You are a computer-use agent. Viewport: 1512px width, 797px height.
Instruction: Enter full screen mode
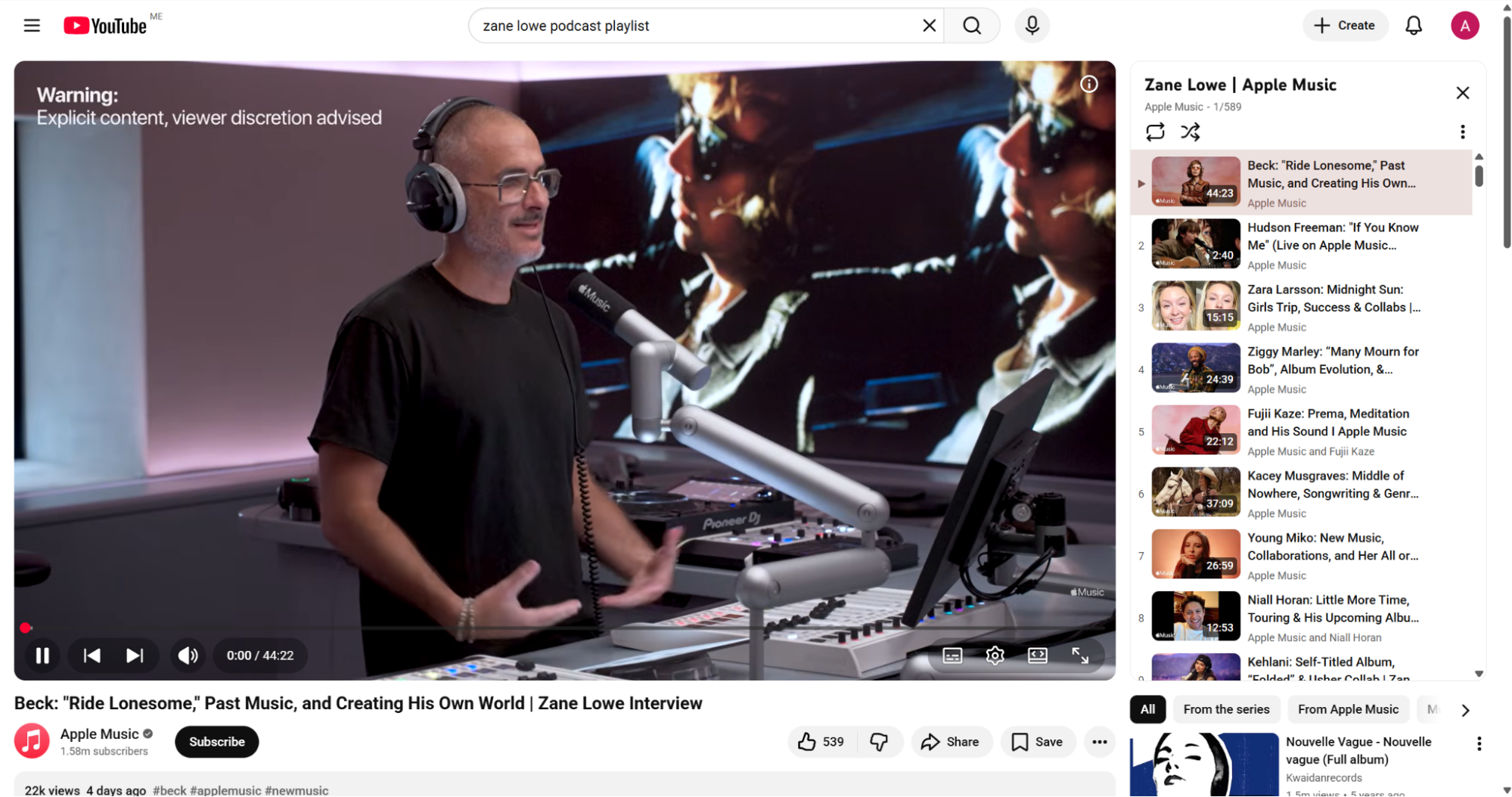(1079, 656)
